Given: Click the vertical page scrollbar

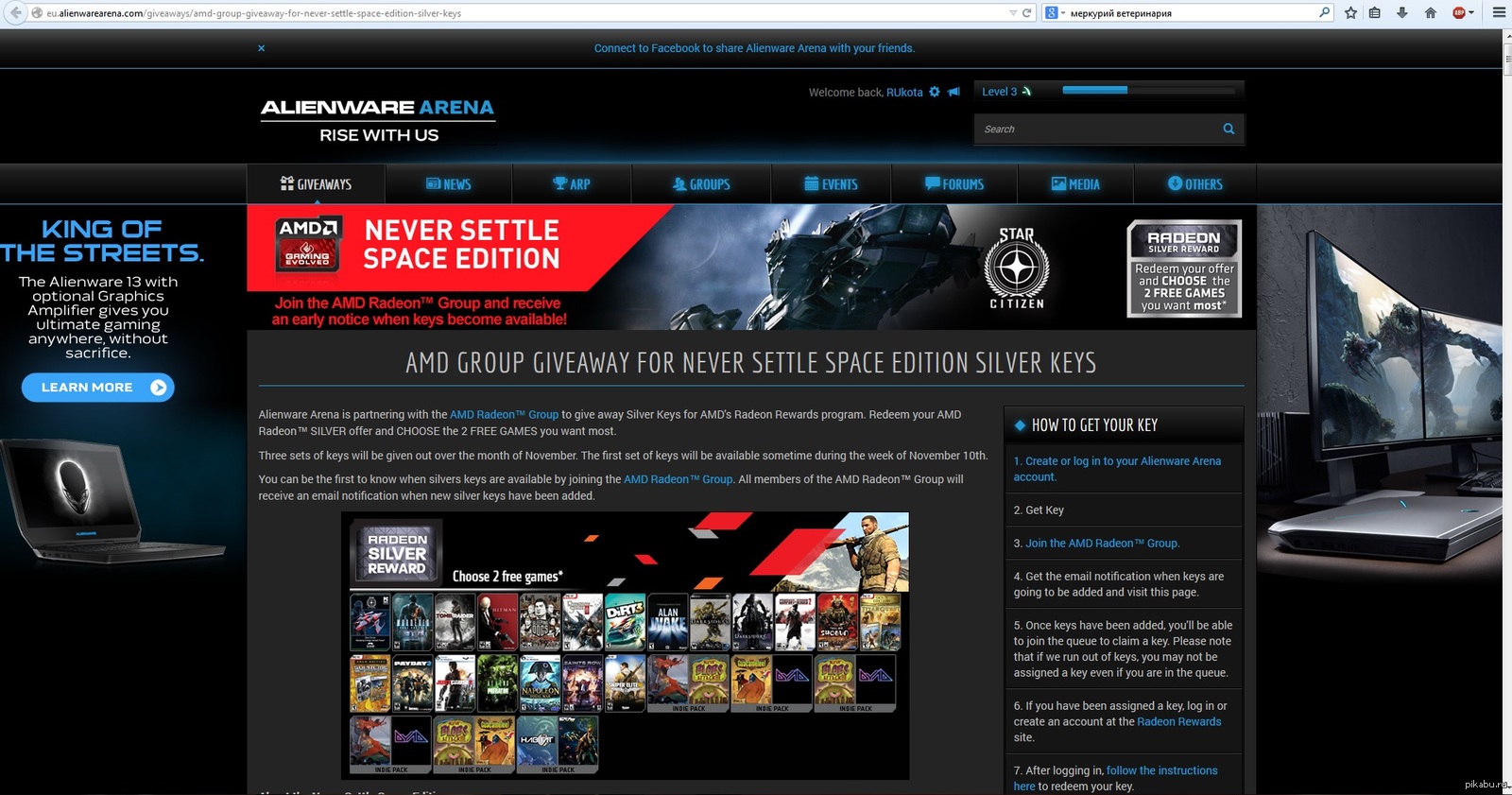Looking at the screenshot, I should 1507,411.
